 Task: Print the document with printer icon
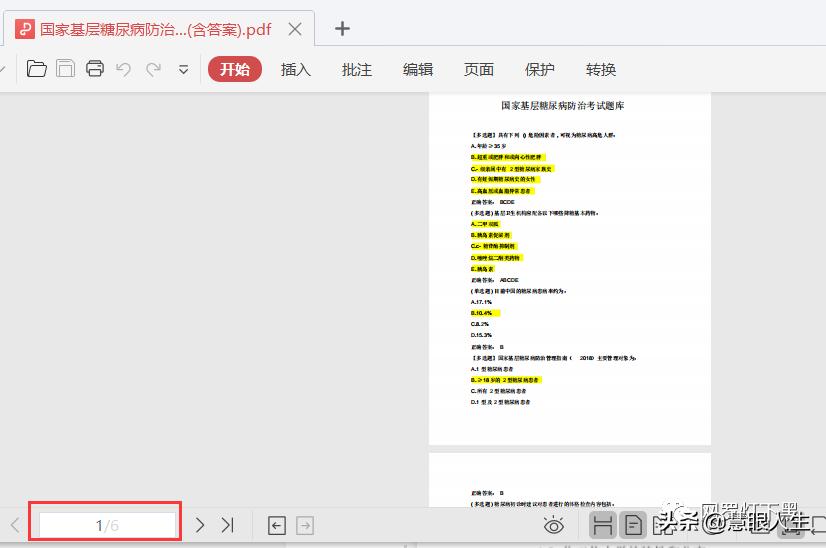[95, 69]
